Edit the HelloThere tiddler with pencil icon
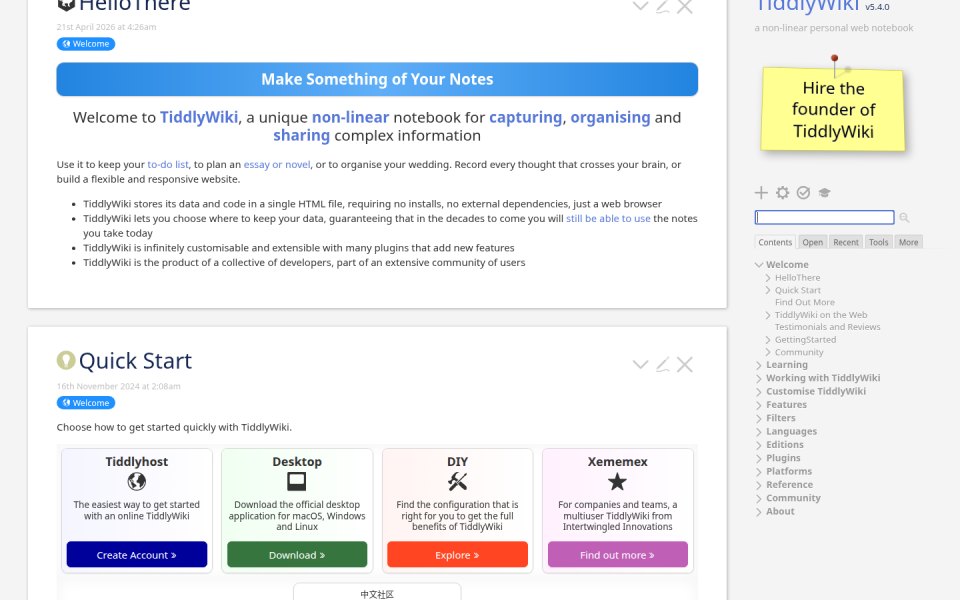This screenshot has width=960, height=600. pyautogui.click(x=662, y=6)
